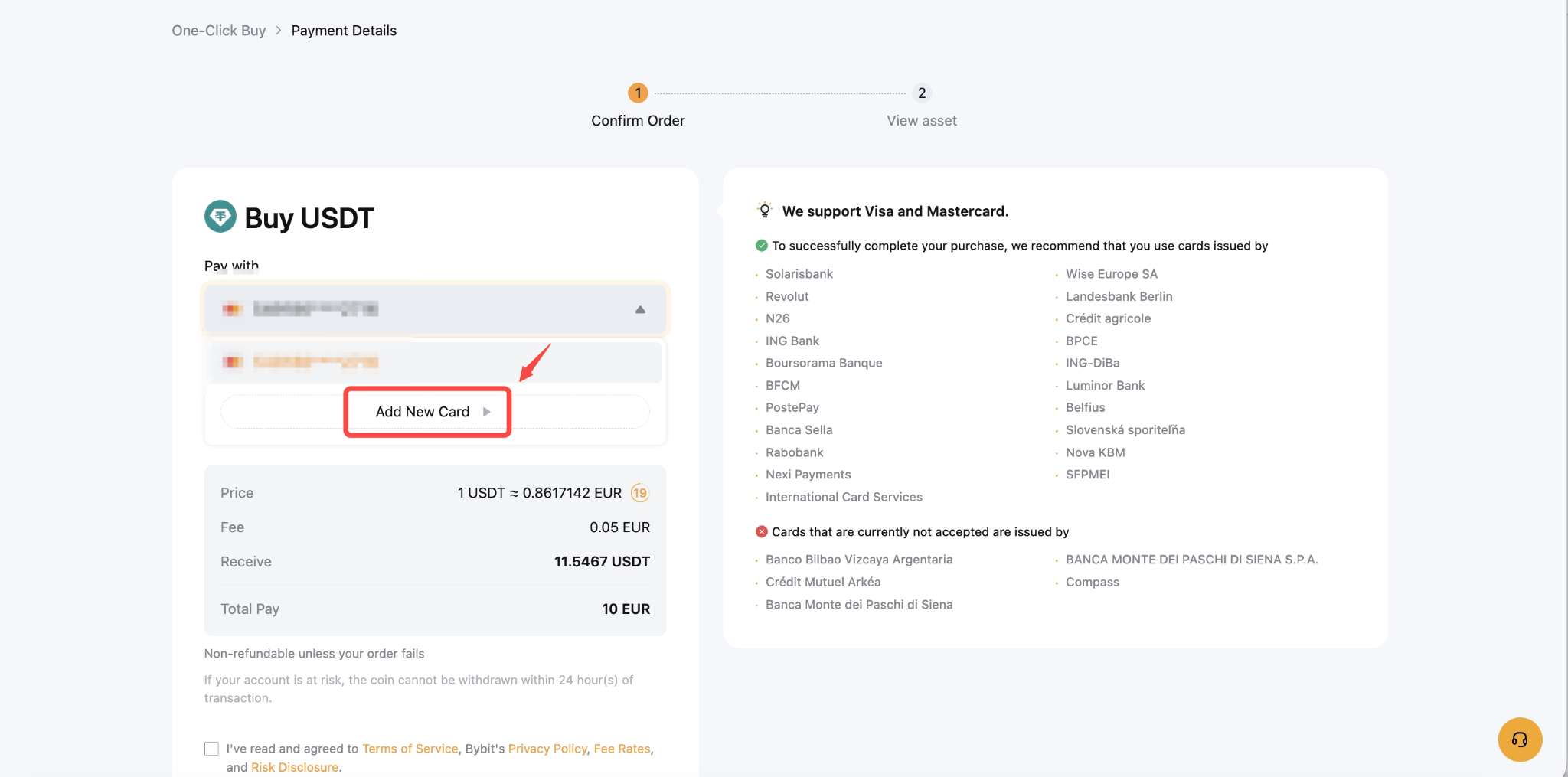Image resolution: width=1568 pixels, height=777 pixels.
Task: Click the price refresh countdown timer icon
Action: (x=640, y=493)
